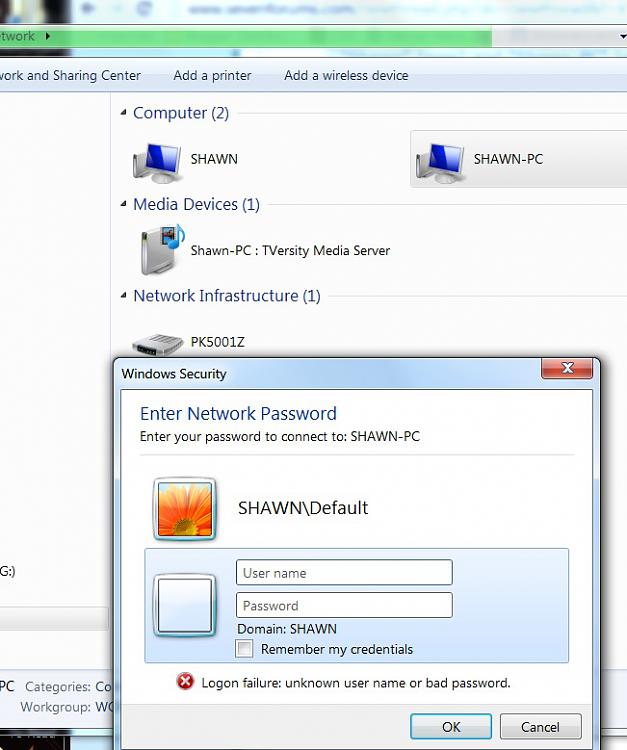
Task: Select the SHAWN computer icon
Action: 157,163
